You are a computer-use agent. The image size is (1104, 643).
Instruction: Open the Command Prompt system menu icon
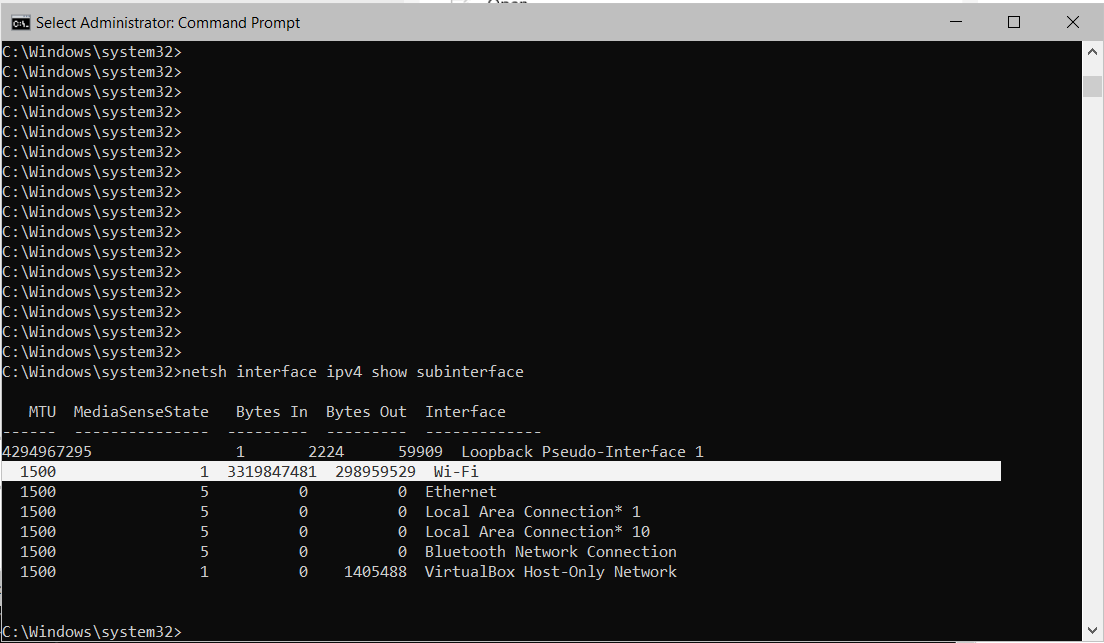tap(20, 23)
